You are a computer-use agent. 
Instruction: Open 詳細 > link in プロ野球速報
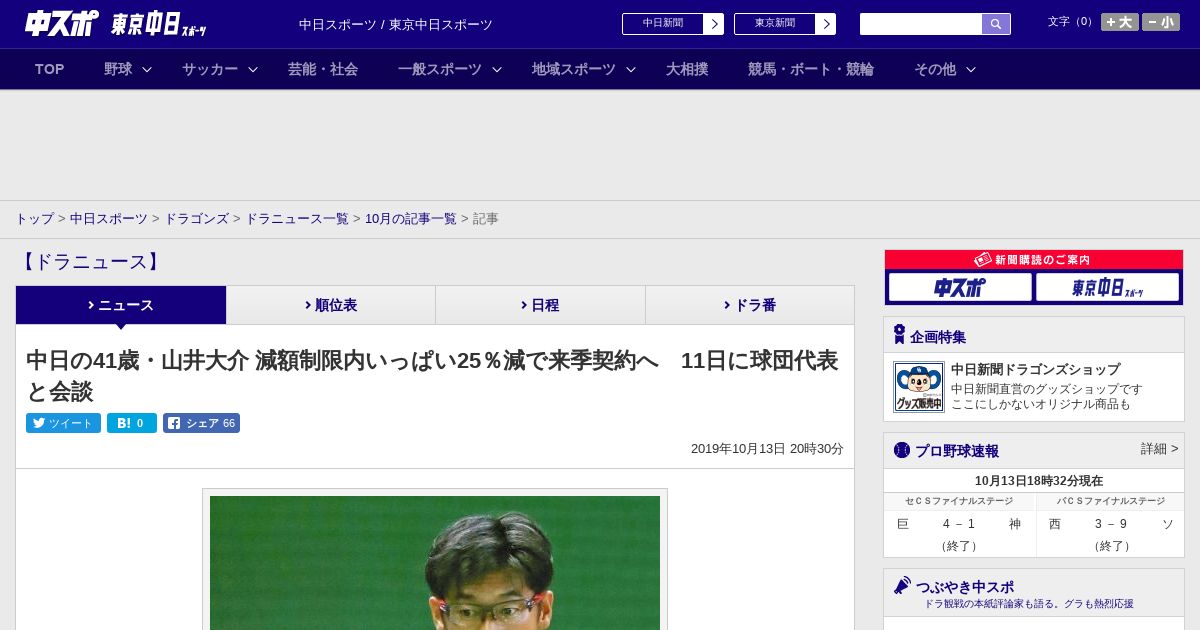[1159, 449]
